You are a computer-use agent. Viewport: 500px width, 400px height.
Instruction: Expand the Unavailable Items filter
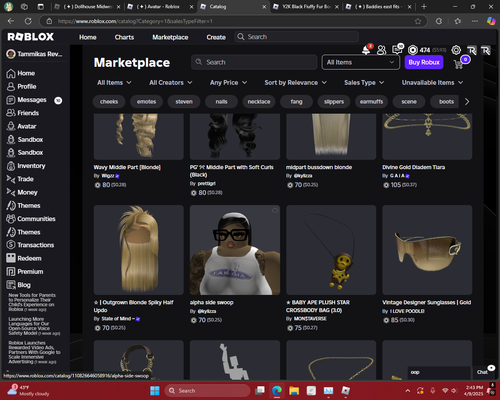pos(432,83)
